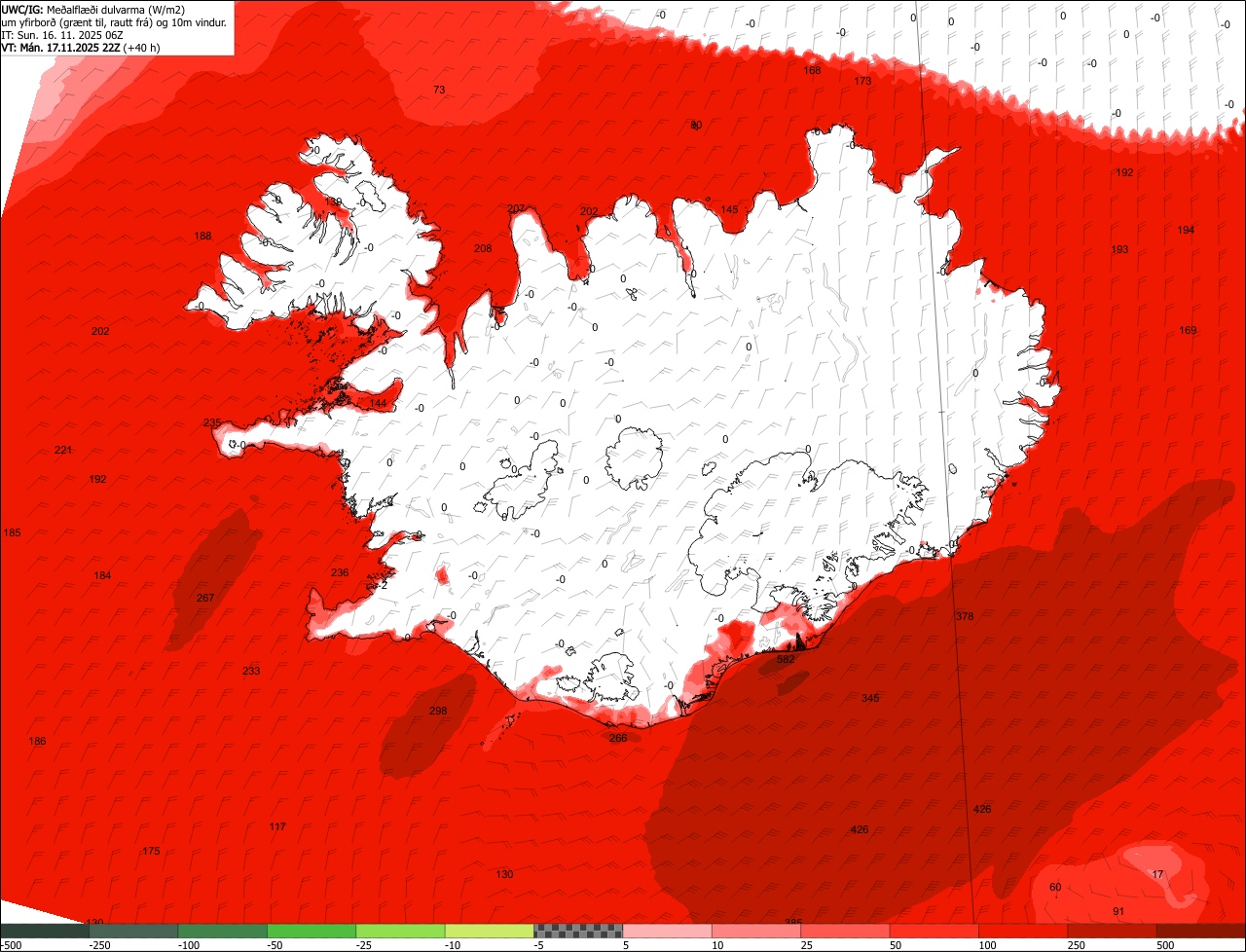Select the map value 188
1246x952 pixels.
[x=202, y=236]
